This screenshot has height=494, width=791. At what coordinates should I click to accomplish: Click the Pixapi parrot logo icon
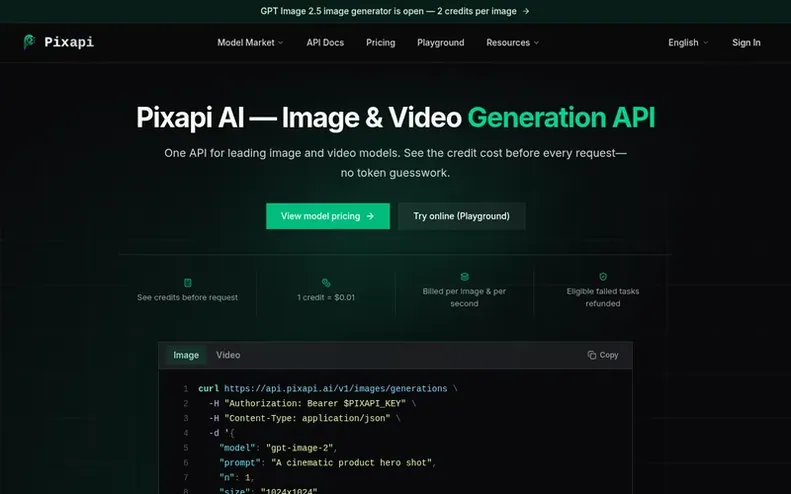pos(29,42)
